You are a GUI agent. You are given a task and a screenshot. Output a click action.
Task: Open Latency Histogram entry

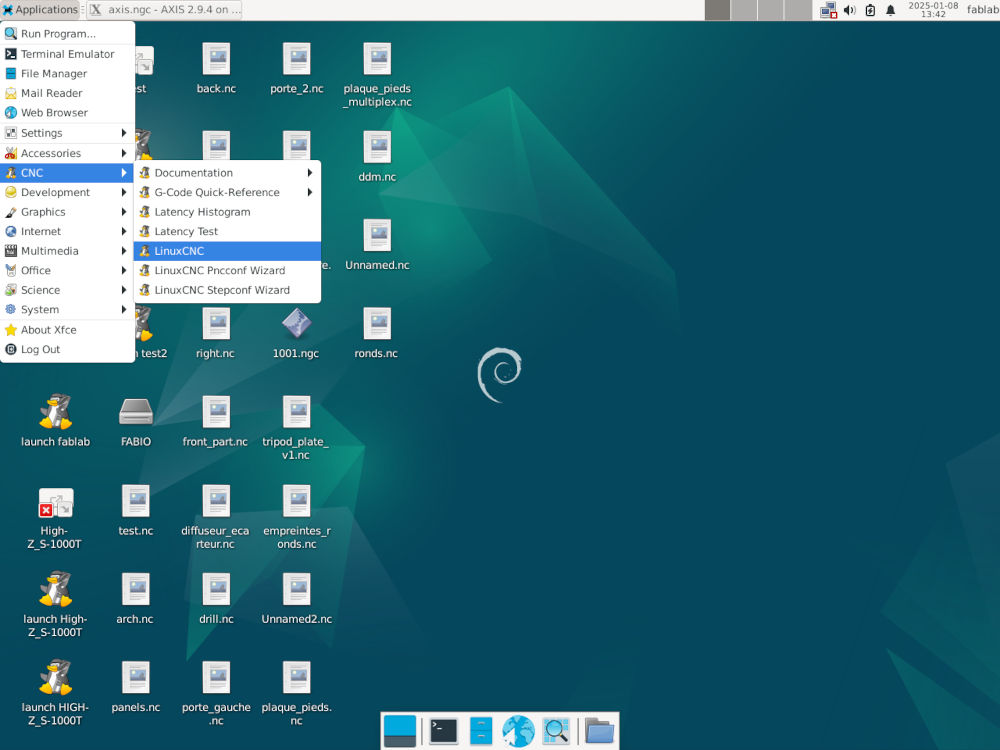coord(227,212)
